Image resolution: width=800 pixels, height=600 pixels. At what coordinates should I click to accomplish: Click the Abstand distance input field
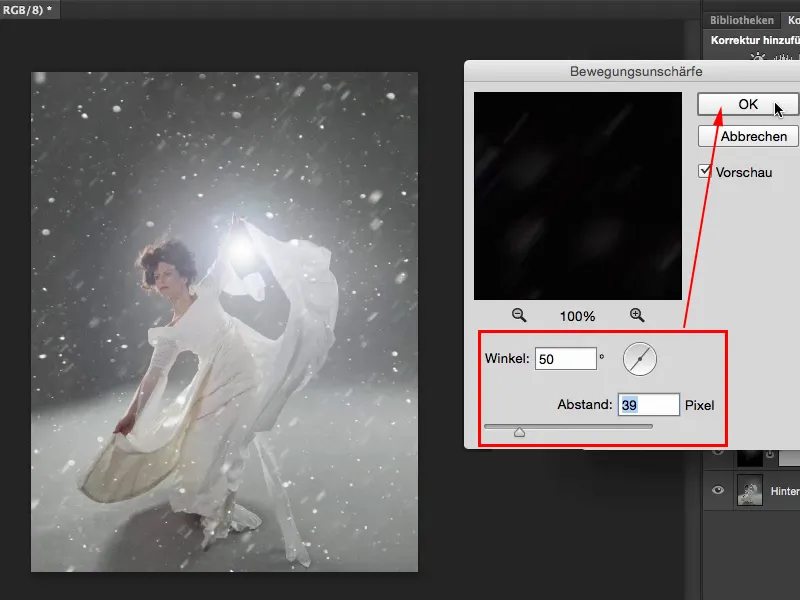648,405
